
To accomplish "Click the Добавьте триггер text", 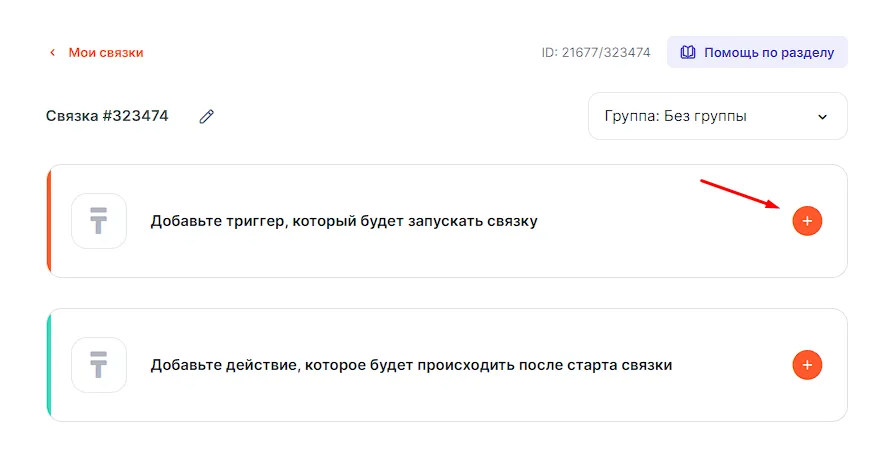I will click(x=344, y=221).
